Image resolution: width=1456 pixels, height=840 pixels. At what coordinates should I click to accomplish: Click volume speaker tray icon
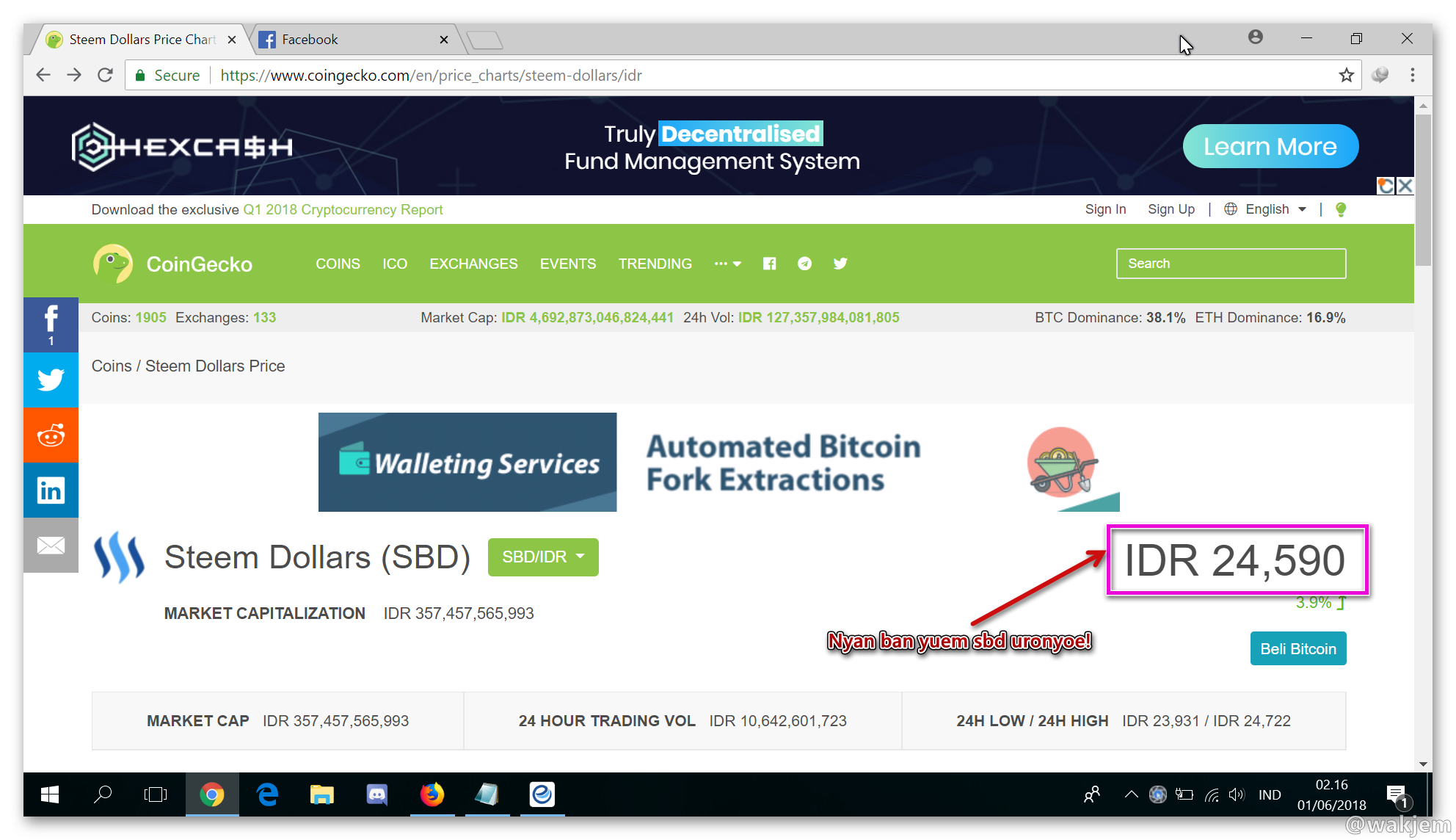(1237, 794)
